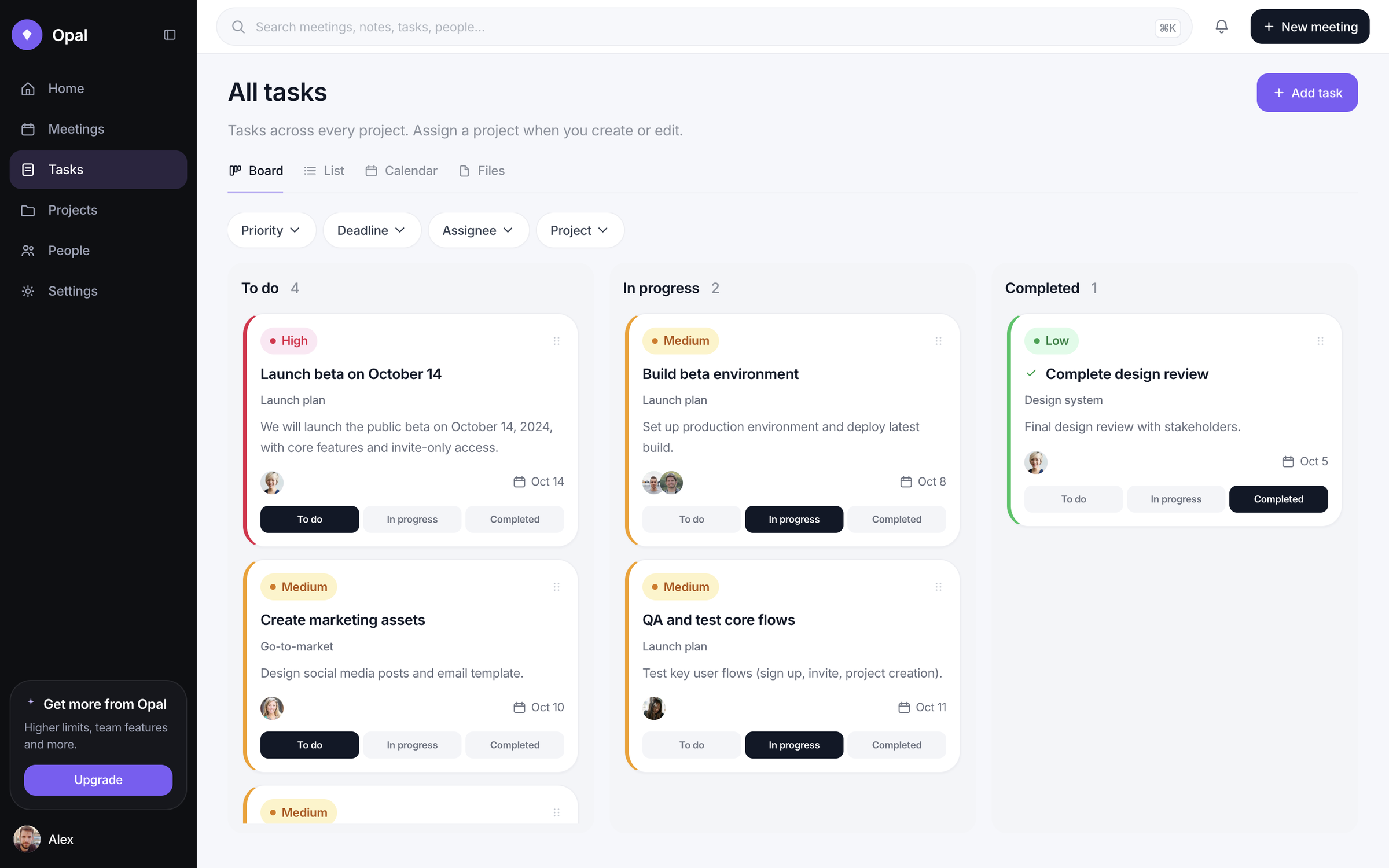
Task: Open the Deadline filter dropdown
Action: coord(372,230)
